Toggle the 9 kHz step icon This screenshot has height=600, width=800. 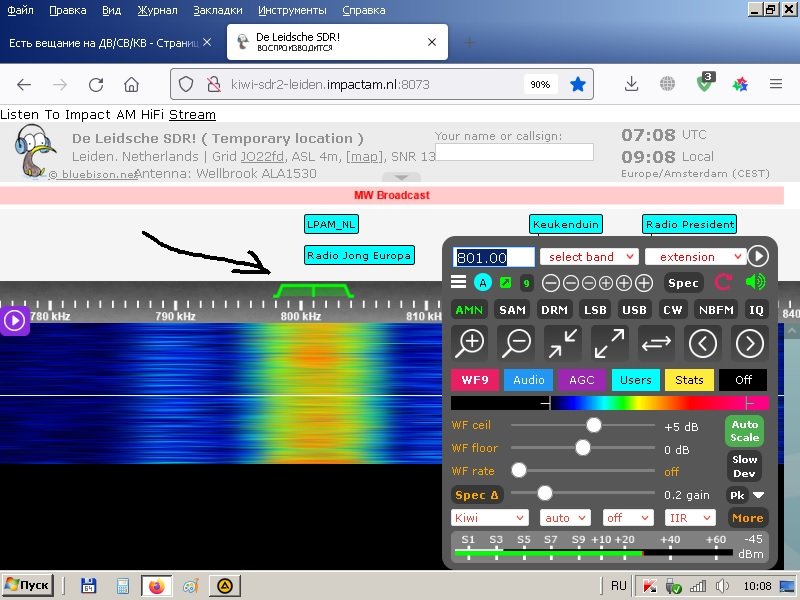pos(527,282)
